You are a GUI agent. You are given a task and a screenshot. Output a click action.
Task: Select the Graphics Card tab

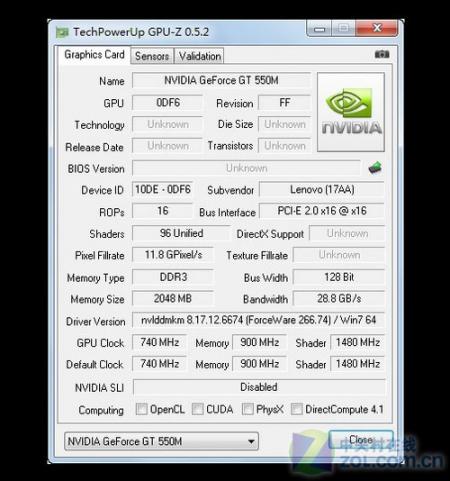coord(94,55)
